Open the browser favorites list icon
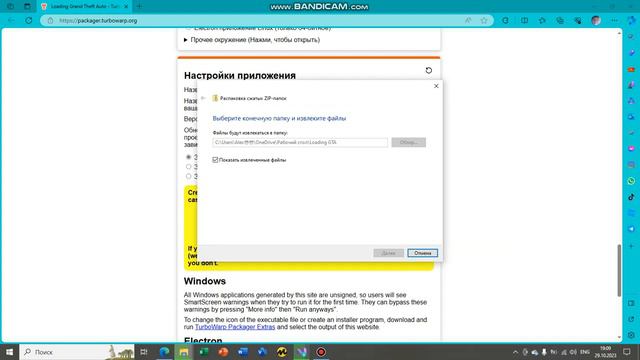 (542, 20)
